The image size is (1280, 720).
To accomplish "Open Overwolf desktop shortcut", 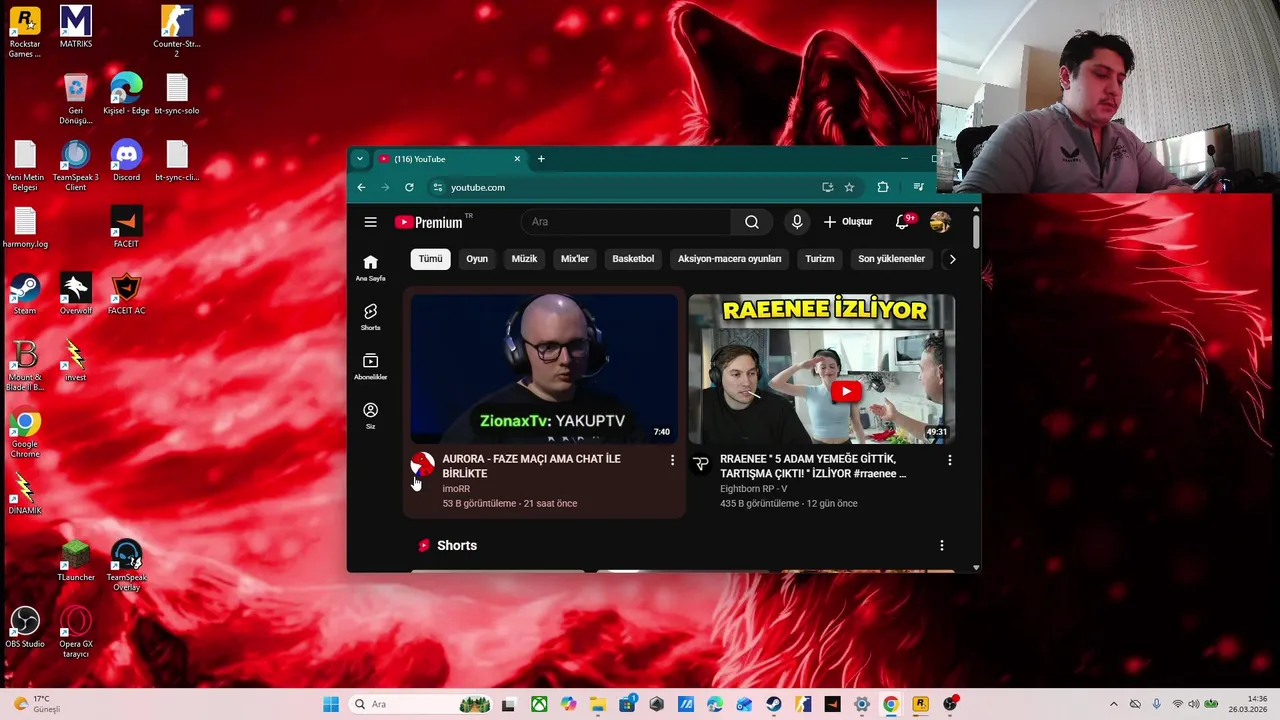I will tap(76, 294).
